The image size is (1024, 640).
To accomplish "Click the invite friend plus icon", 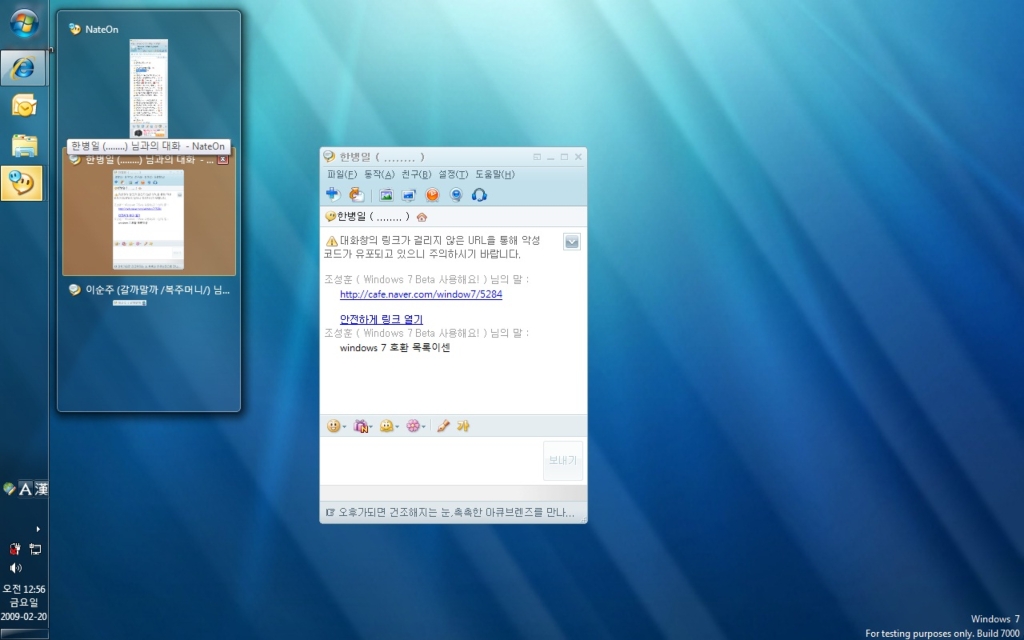I will coord(334,195).
